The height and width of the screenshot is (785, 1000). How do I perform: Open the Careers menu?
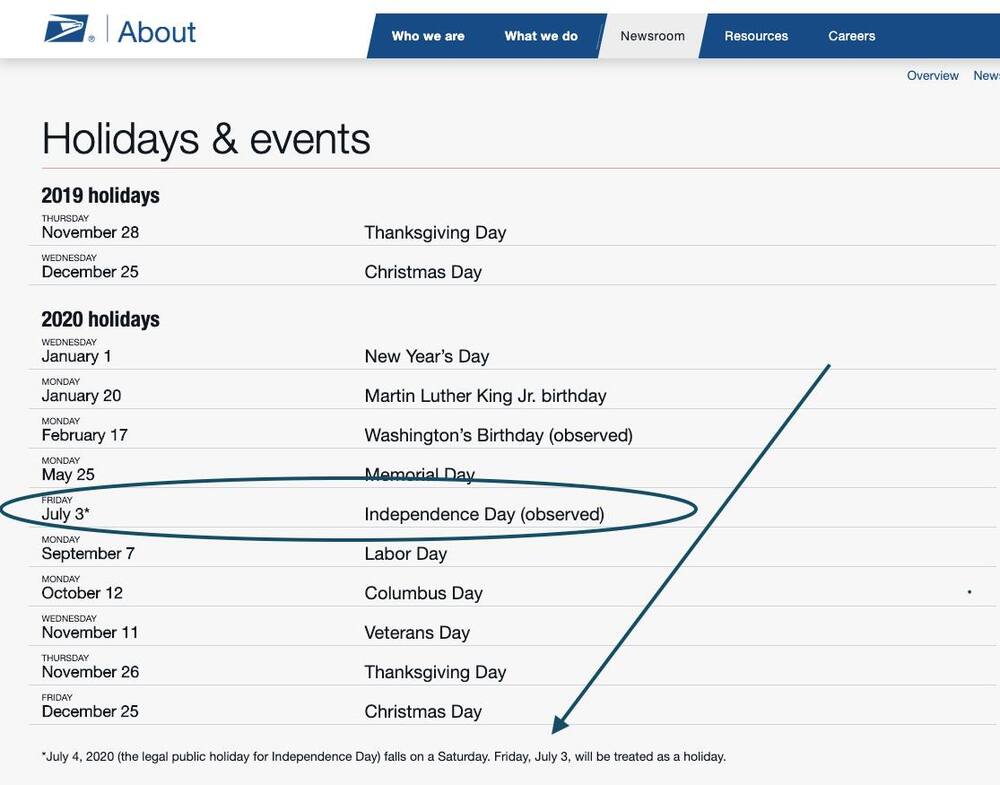coord(851,36)
